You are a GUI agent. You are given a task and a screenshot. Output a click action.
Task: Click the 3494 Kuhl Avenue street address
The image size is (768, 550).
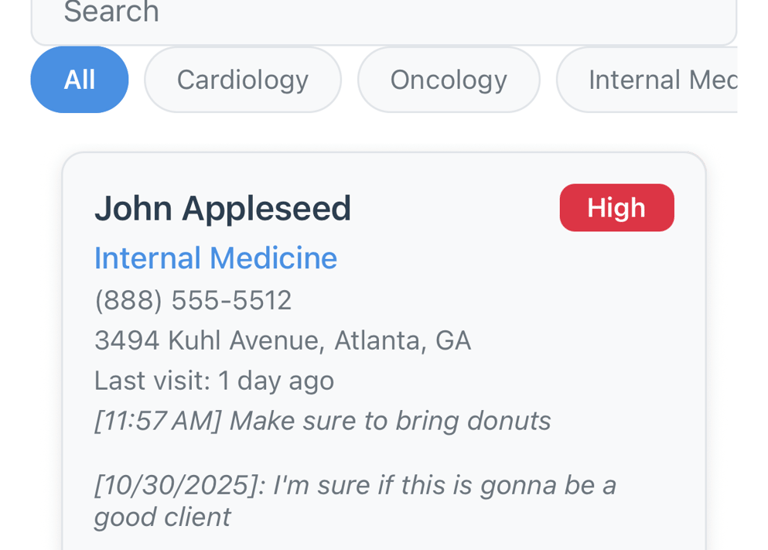(x=209, y=340)
